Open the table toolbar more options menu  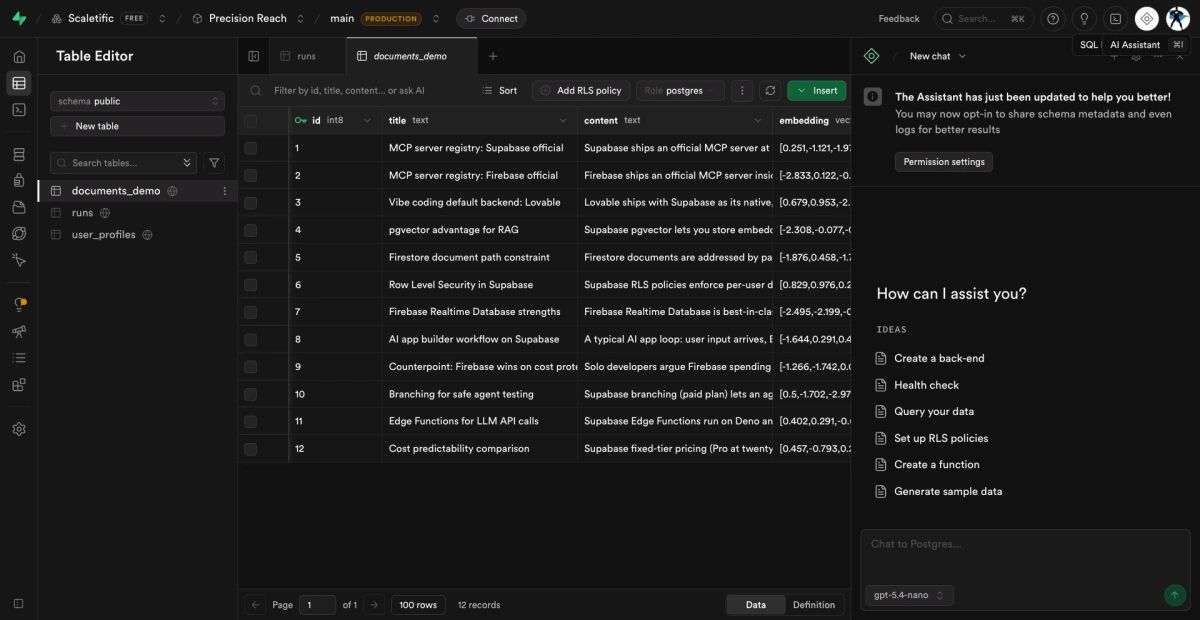(742, 90)
